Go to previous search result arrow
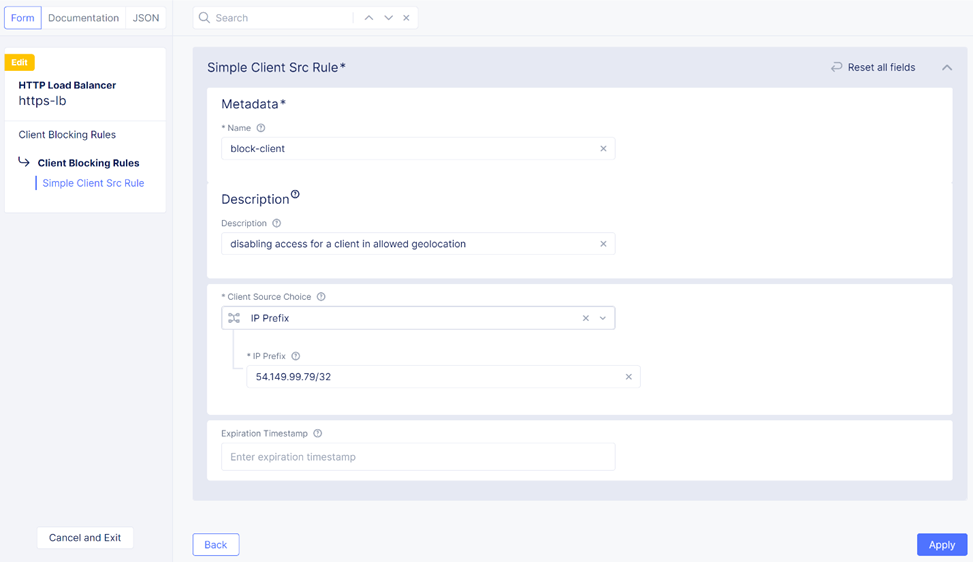 click(369, 18)
